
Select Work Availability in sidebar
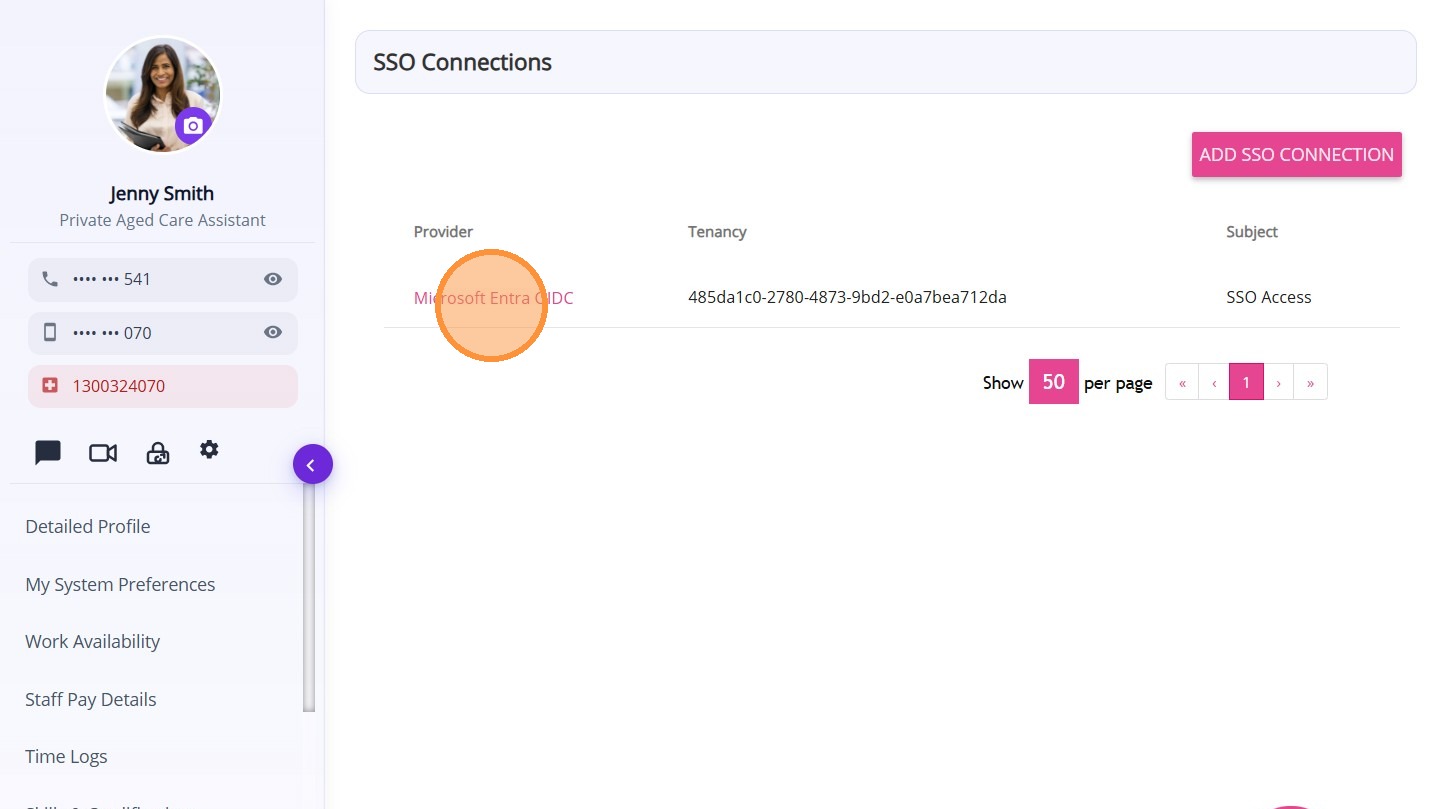click(x=92, y=642)
